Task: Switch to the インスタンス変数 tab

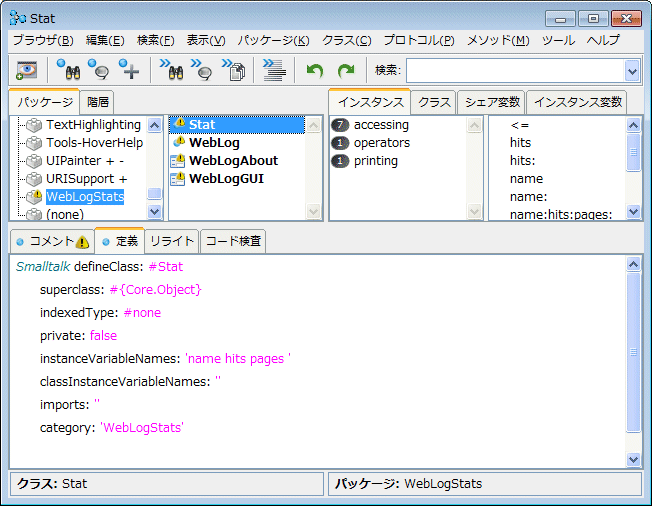Action: tap(577, 102)
